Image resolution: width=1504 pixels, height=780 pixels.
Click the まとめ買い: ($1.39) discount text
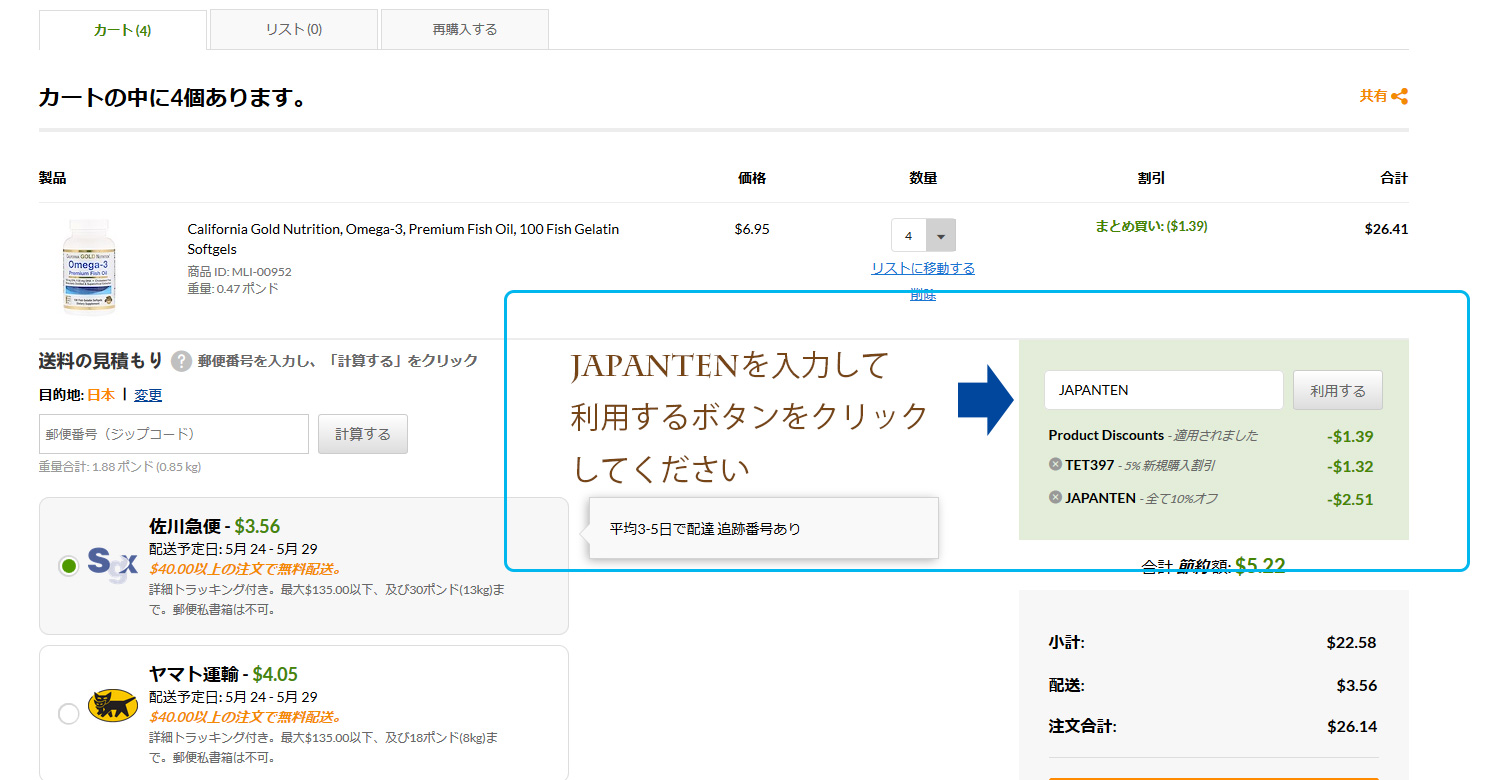tap(1151, 226)
